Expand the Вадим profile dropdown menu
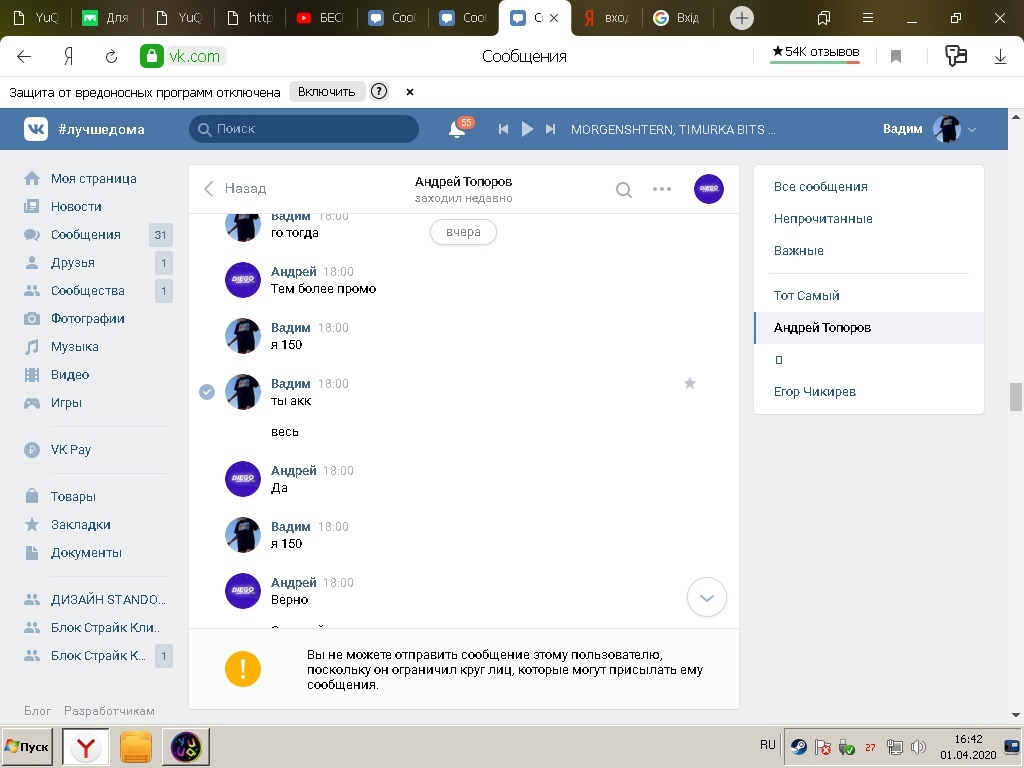The height and width of the screenshot is (768, 1024). (972, 129)
